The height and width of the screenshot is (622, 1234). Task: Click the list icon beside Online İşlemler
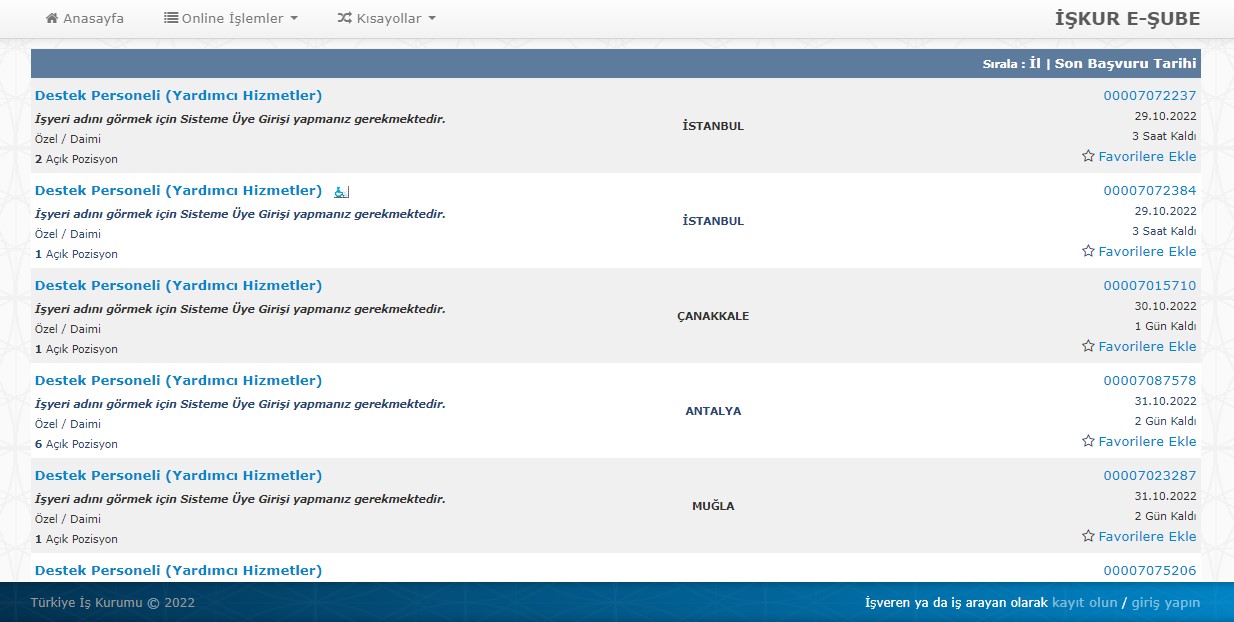click(171, 18)
